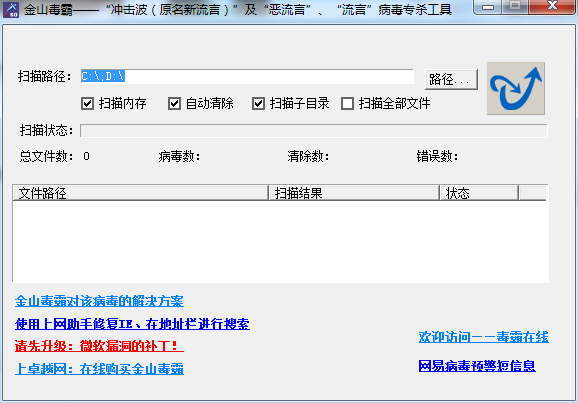The image size is (578, 403).
Task: Click the 扫描结果 column header
Action: tap(354, 193)
